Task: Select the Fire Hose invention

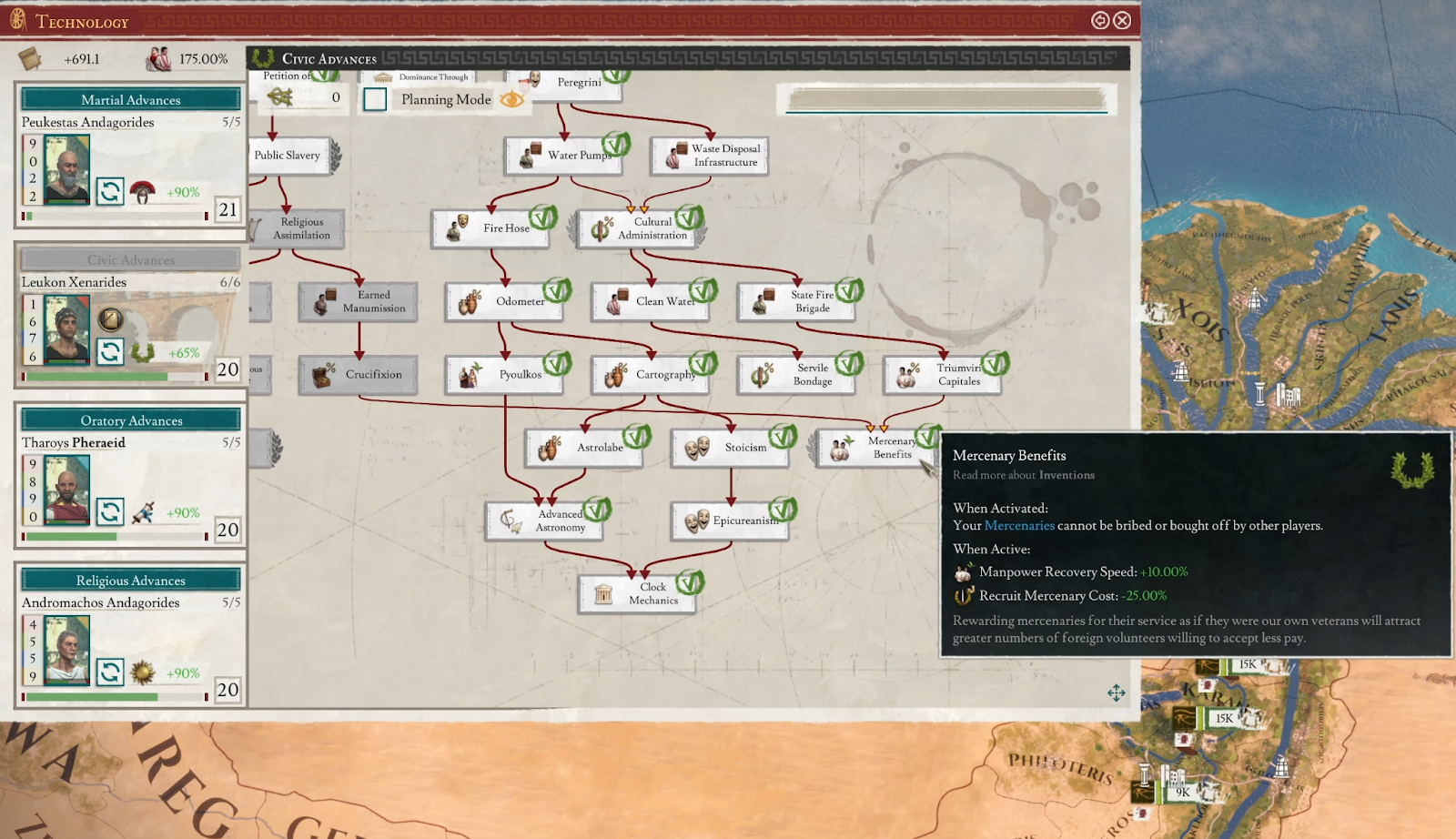Action: (x=491, y=228)
